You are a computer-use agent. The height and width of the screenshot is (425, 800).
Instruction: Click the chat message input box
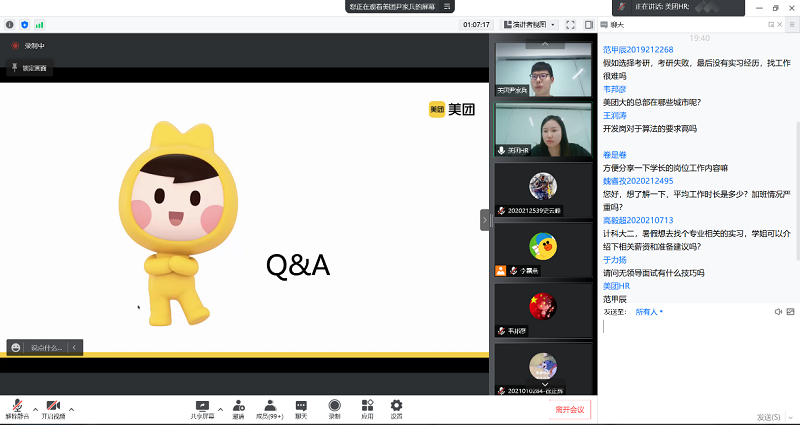[698, 364]
